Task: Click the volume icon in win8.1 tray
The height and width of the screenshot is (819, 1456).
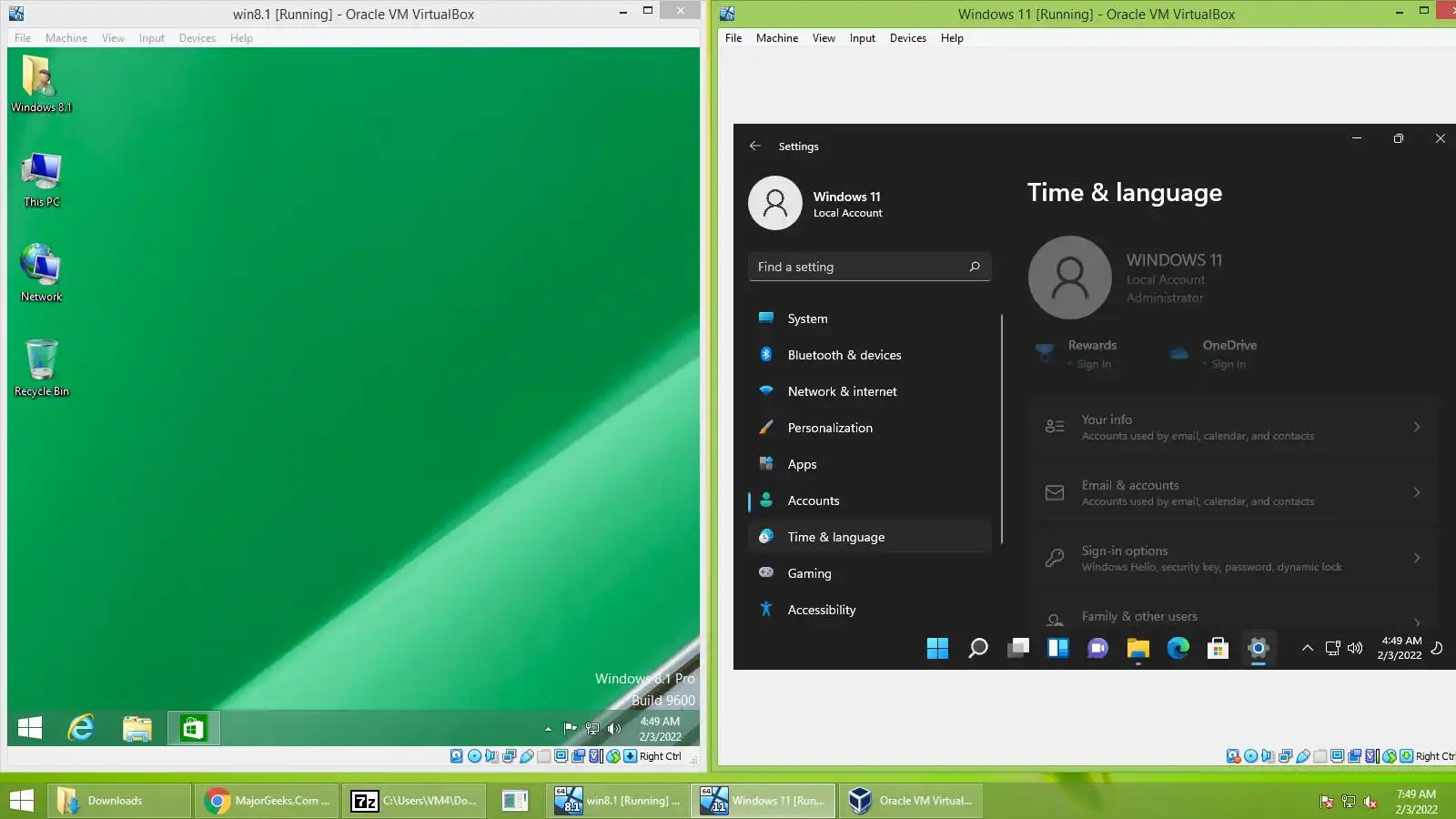Action: tap(614, 728)
